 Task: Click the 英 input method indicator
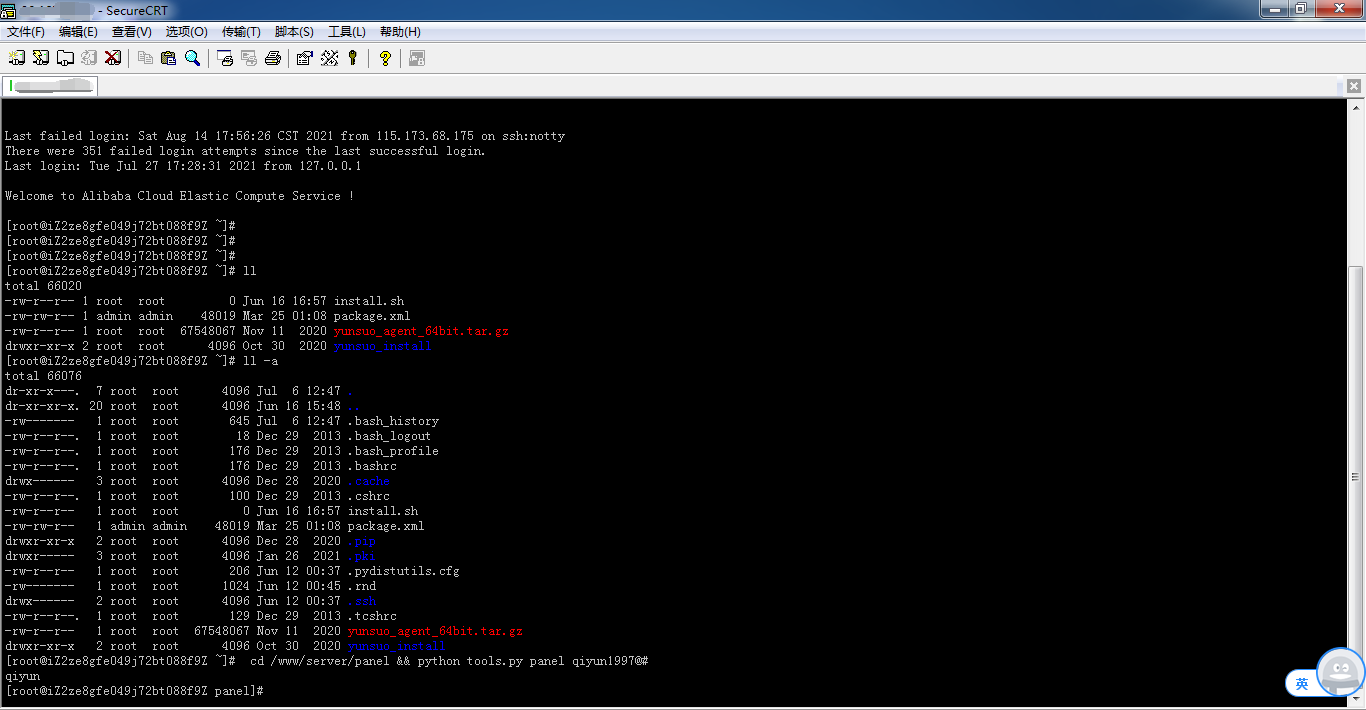[x=1302, y=684]
